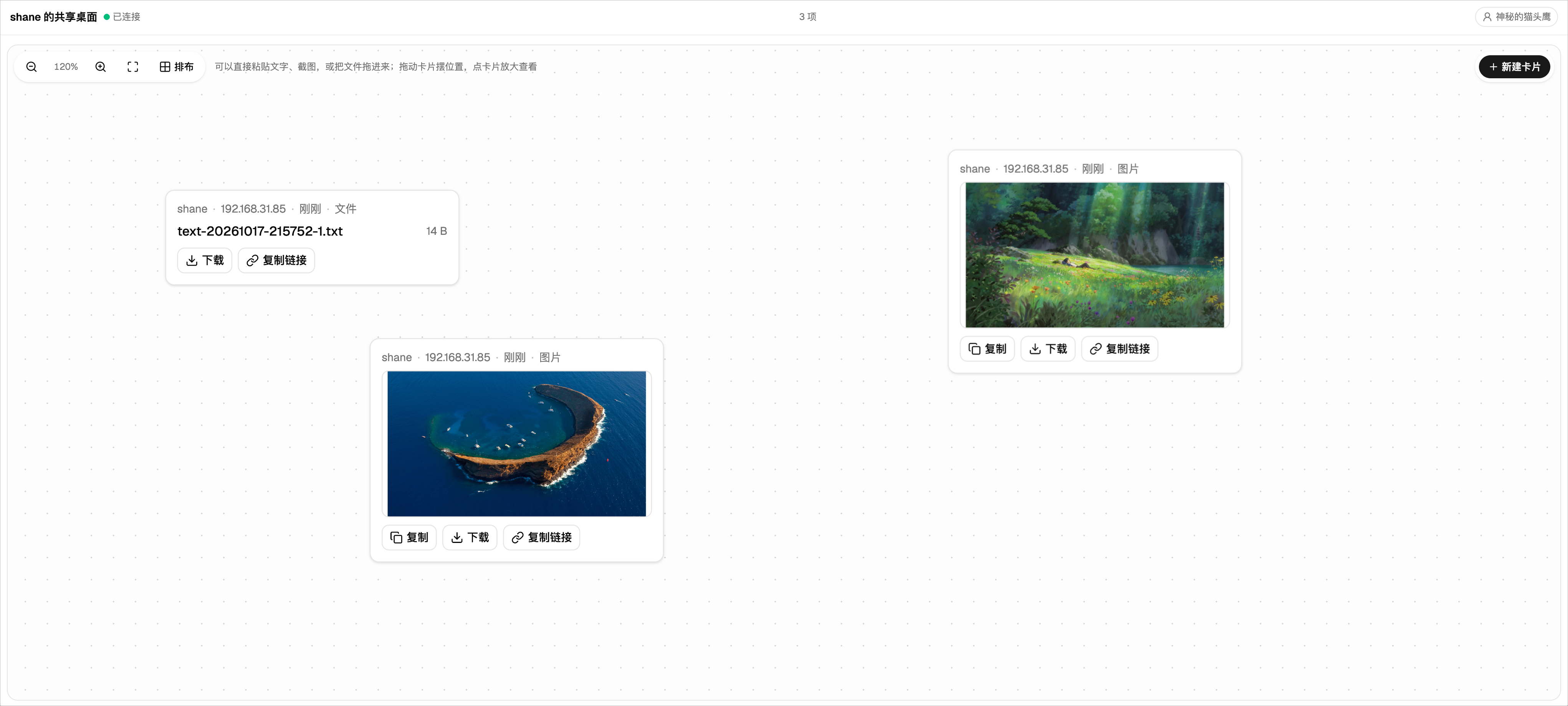Image resolution: width=1568 pixels, height=706 pixels.
Task: Copy link for the txt file card
Action: point(276,260)
